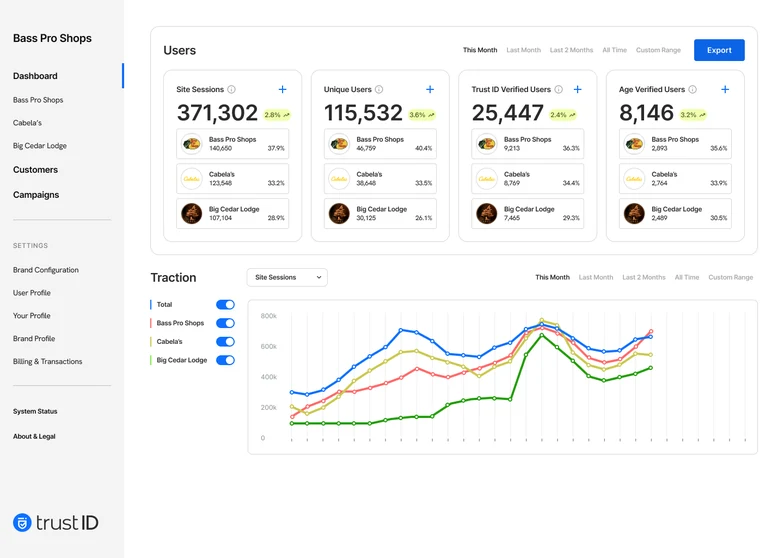Image resolution: width=784 pixels, height=558 pixels.
Task: Select All Time in Traction filter
Action: tap(687, 277)
